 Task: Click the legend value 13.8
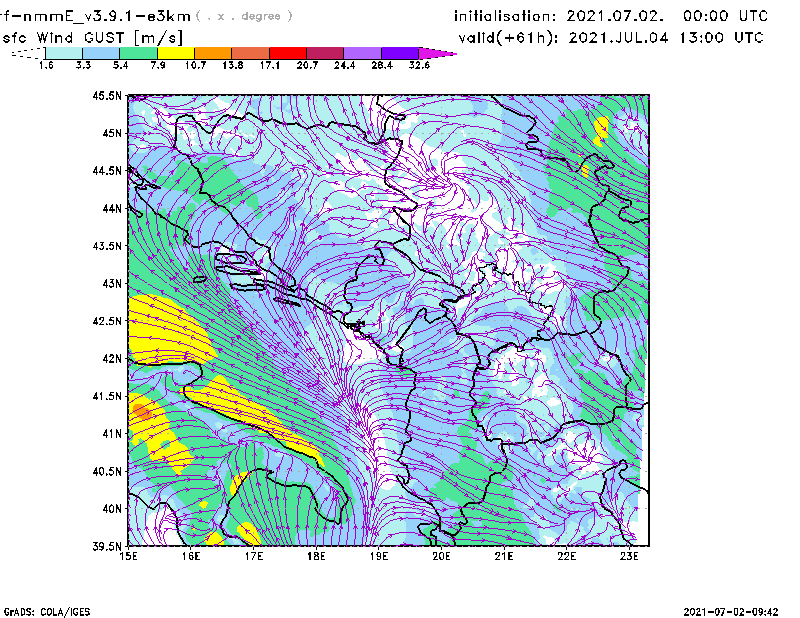(x=233, y=65)
